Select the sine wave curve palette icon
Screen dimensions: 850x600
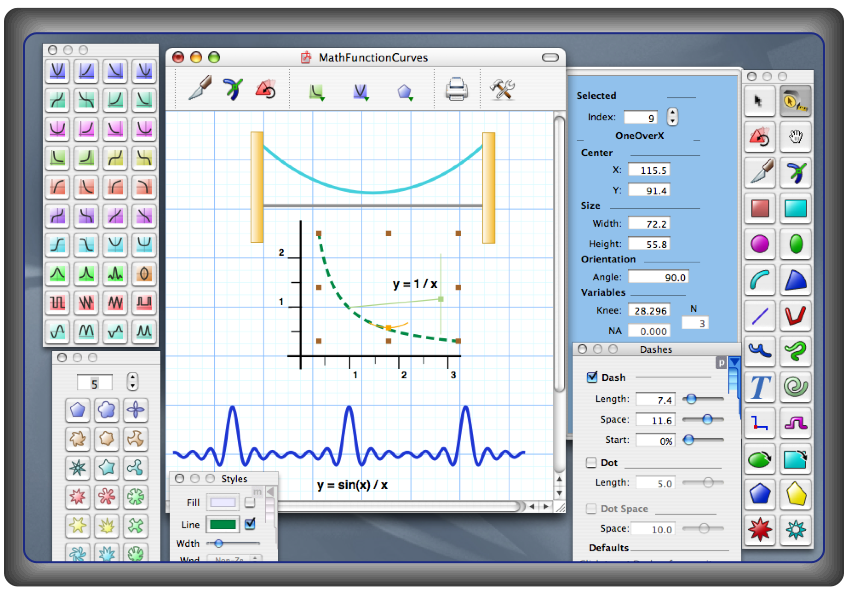click(x=57, y=331)
